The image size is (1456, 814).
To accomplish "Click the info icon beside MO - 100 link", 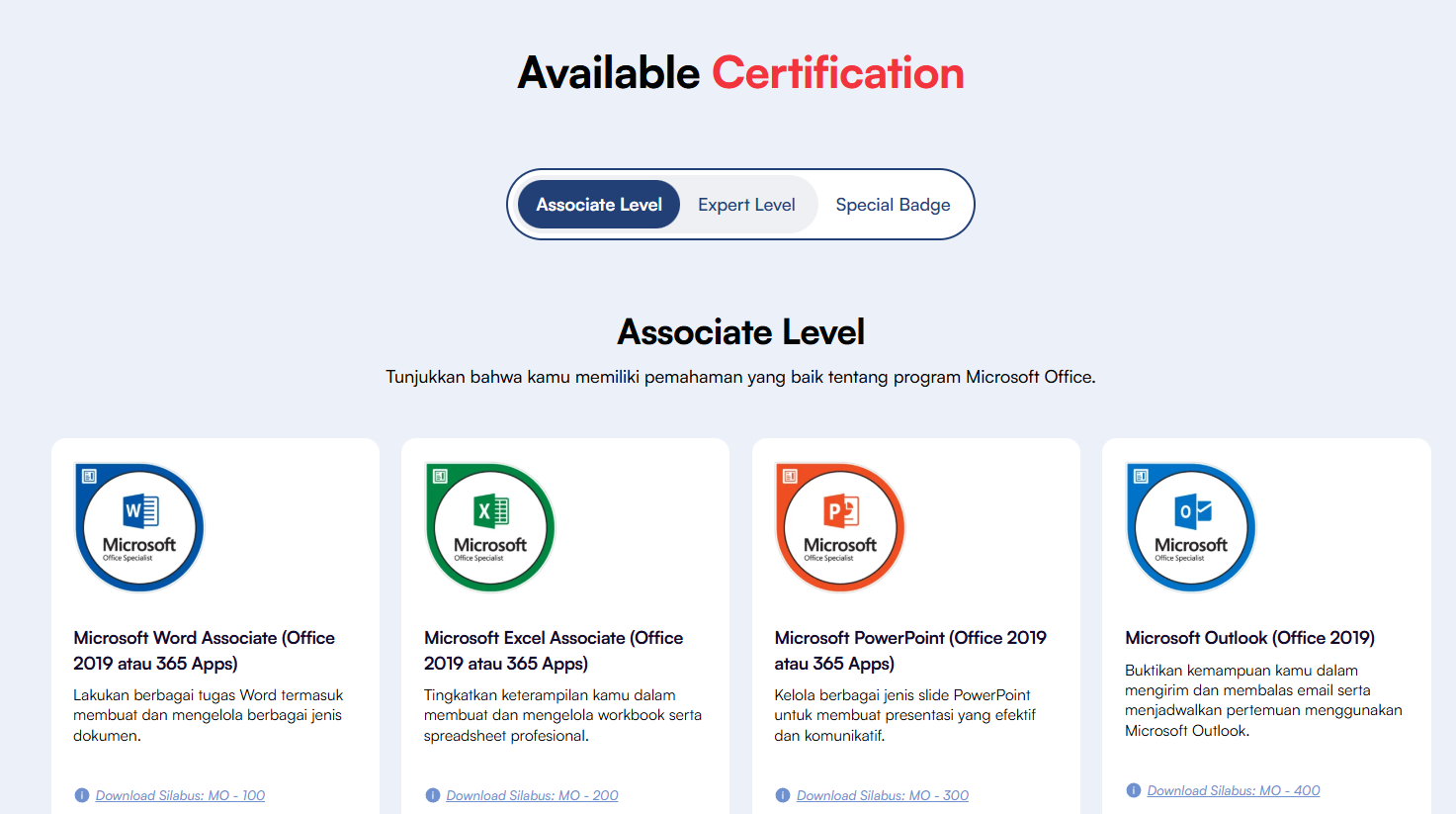I will click(x=82, y=794).
